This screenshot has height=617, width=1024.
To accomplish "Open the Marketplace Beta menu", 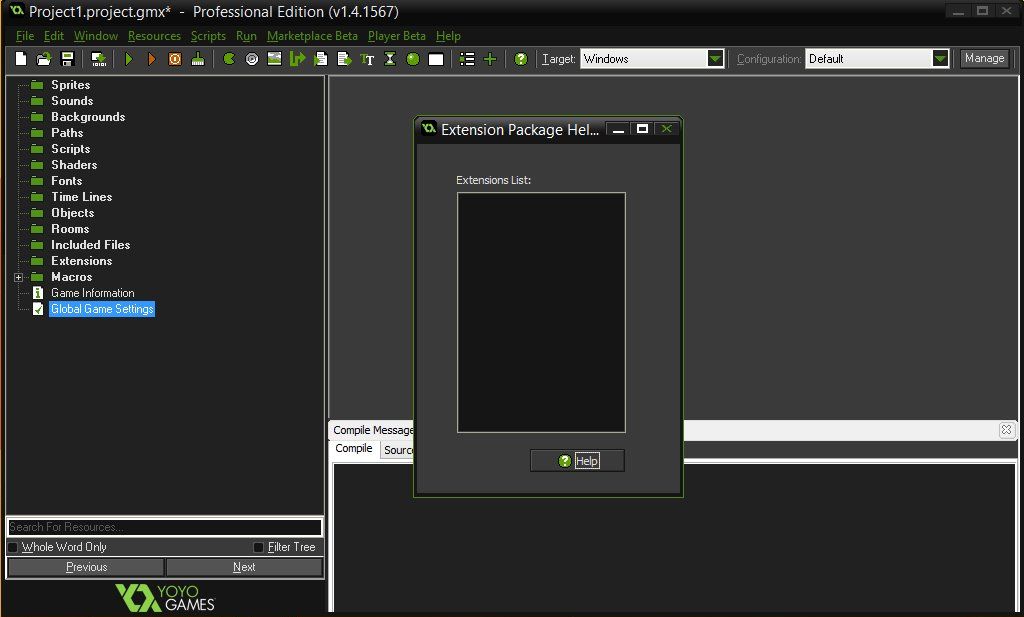I will [312, 35].
